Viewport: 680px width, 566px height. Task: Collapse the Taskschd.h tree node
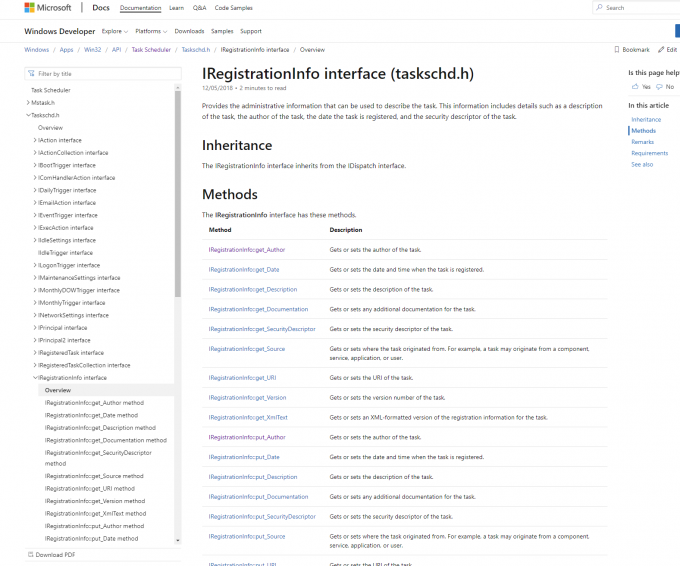pyautogui.click(x=28, y=115)
